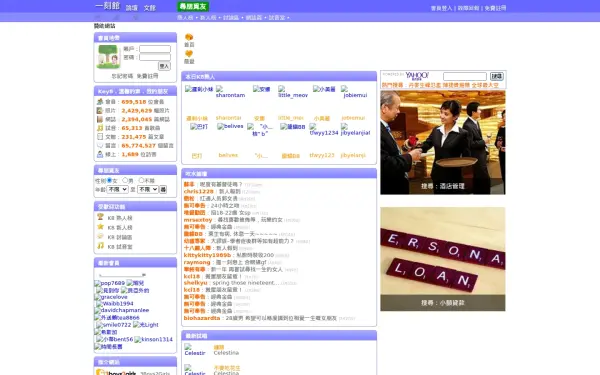The width and height of the screenshot is (600, 375).
Task: Click the small friend search submit button
Action: click(163, 189)
